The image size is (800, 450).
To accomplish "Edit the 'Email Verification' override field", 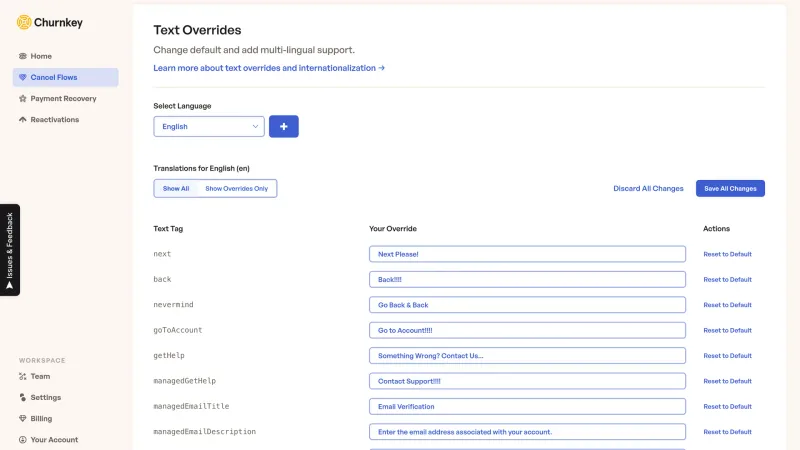I will [527, 407].
